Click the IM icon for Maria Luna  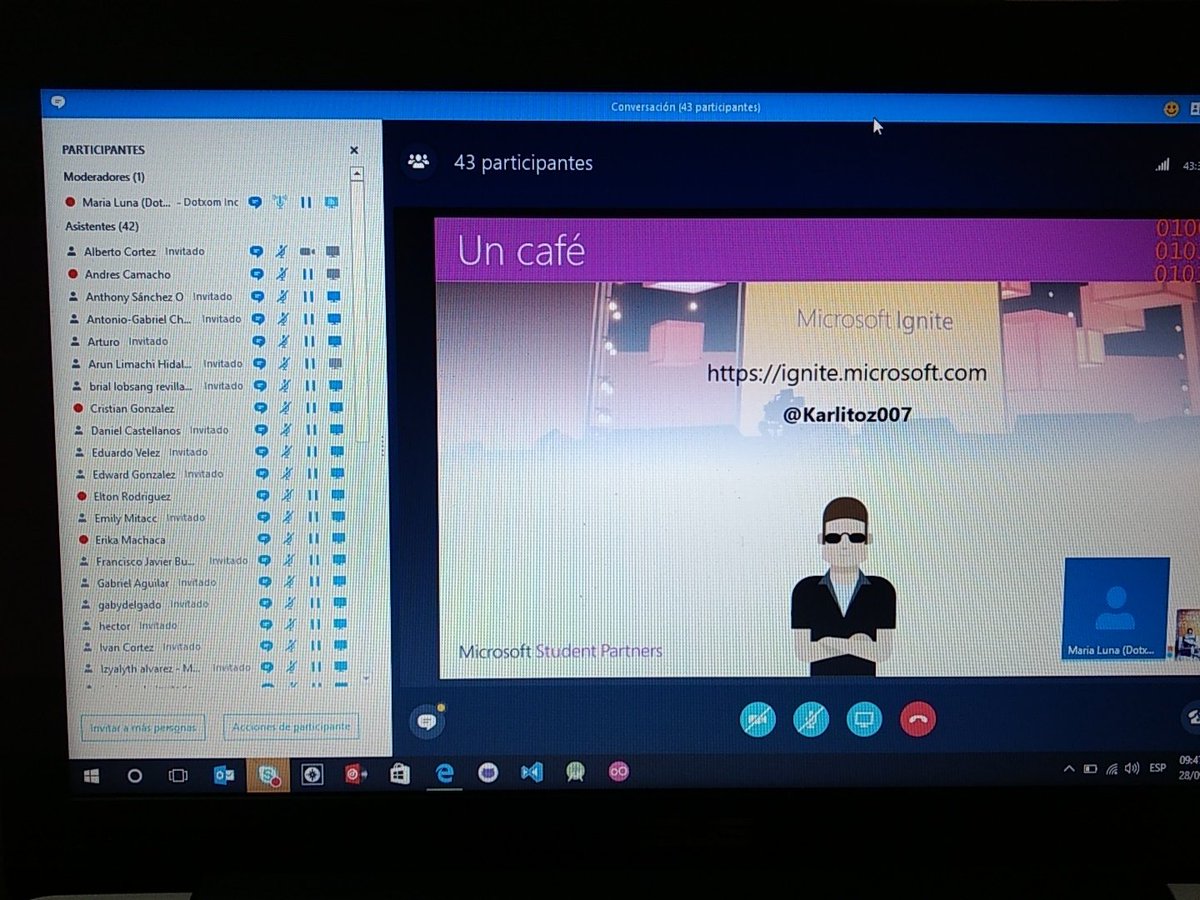coord(255,202)
